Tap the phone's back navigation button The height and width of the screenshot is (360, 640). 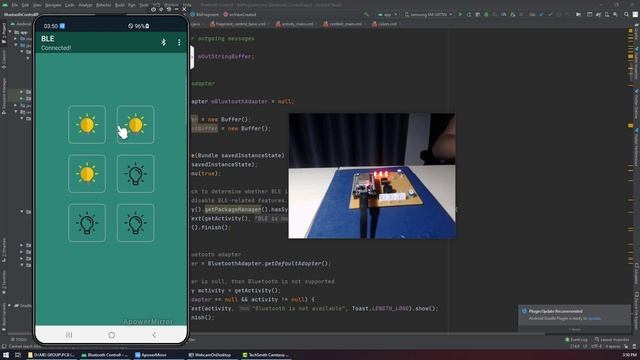154,335
